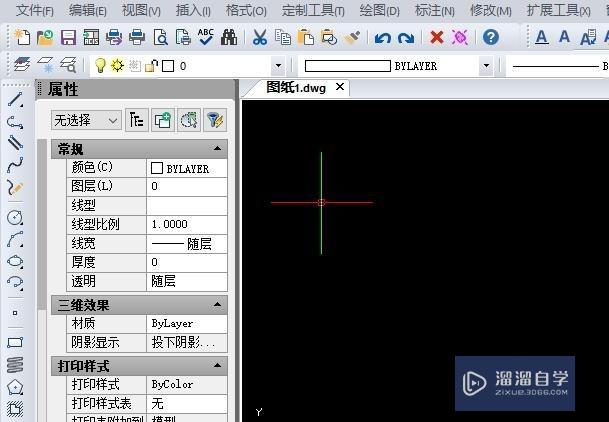
Task: Select the Polyline draw tool
Action: pyautogui.click(x=15, y=122)
